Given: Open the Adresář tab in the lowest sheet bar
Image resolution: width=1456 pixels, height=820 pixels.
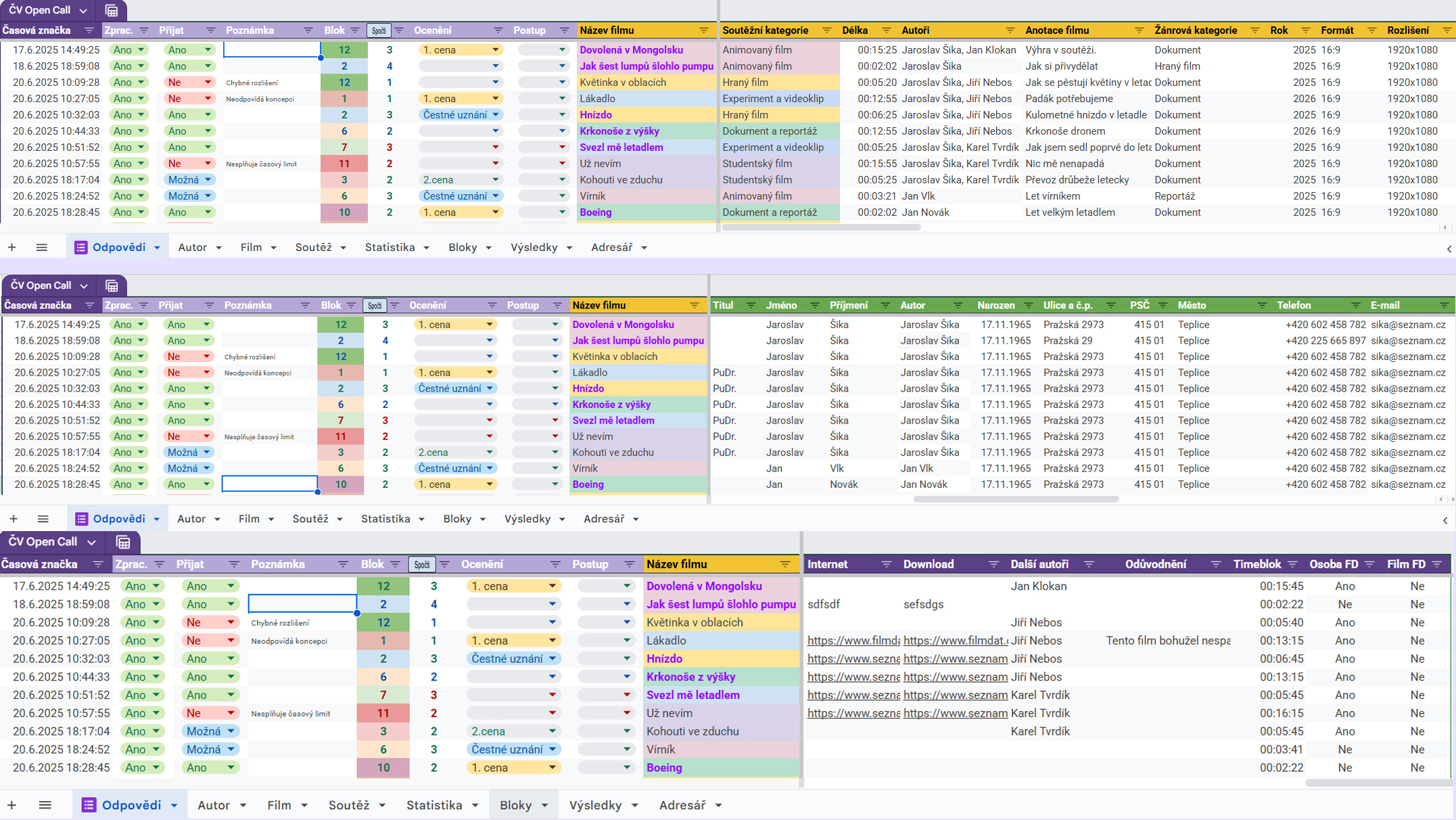Looking at the screenshot, I should click(x=682, y=805).
